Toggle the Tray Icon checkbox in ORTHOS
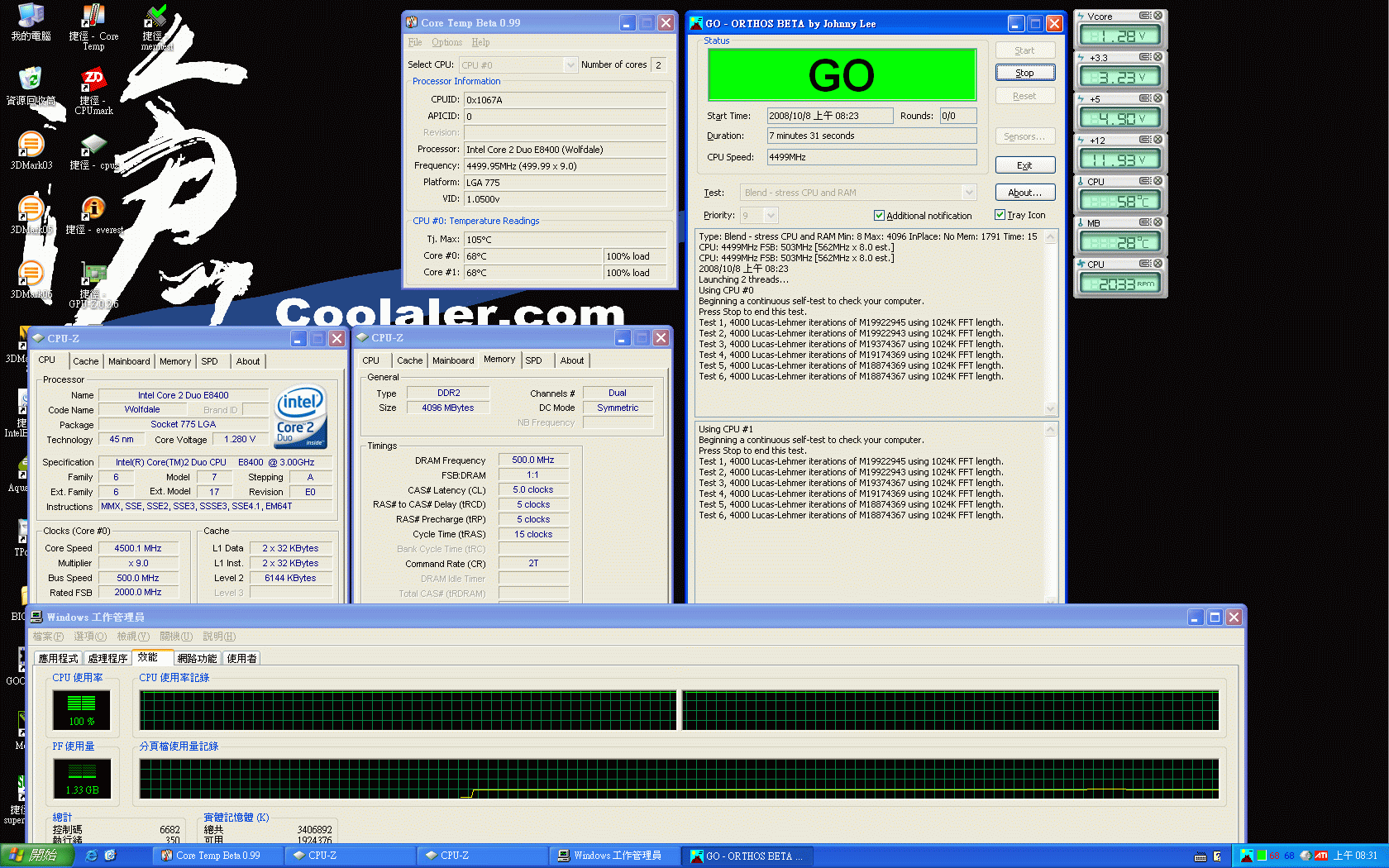1389x868 pixels. tap(1000, 215)
